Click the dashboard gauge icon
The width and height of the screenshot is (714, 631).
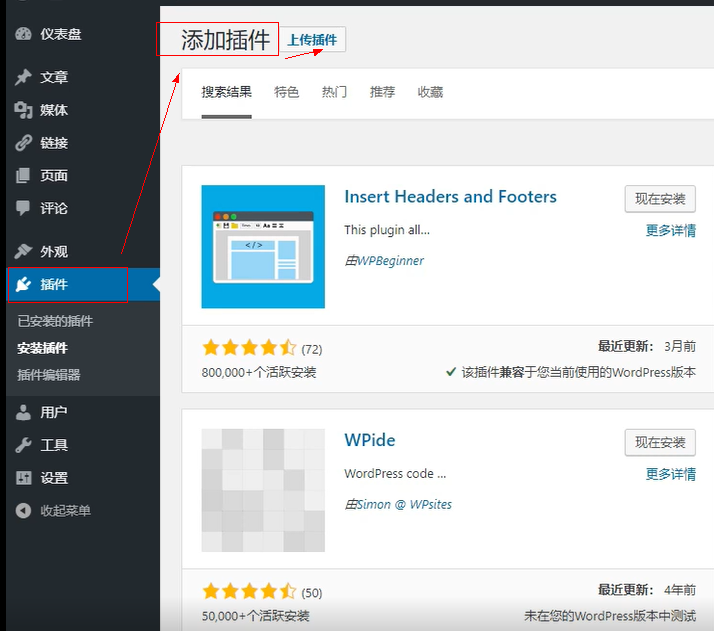23,34
